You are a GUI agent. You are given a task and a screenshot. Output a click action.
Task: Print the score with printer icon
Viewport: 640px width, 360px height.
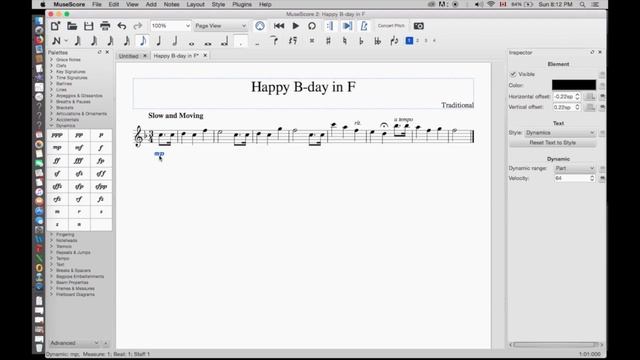pyautogui.click(x=105, y=26)
